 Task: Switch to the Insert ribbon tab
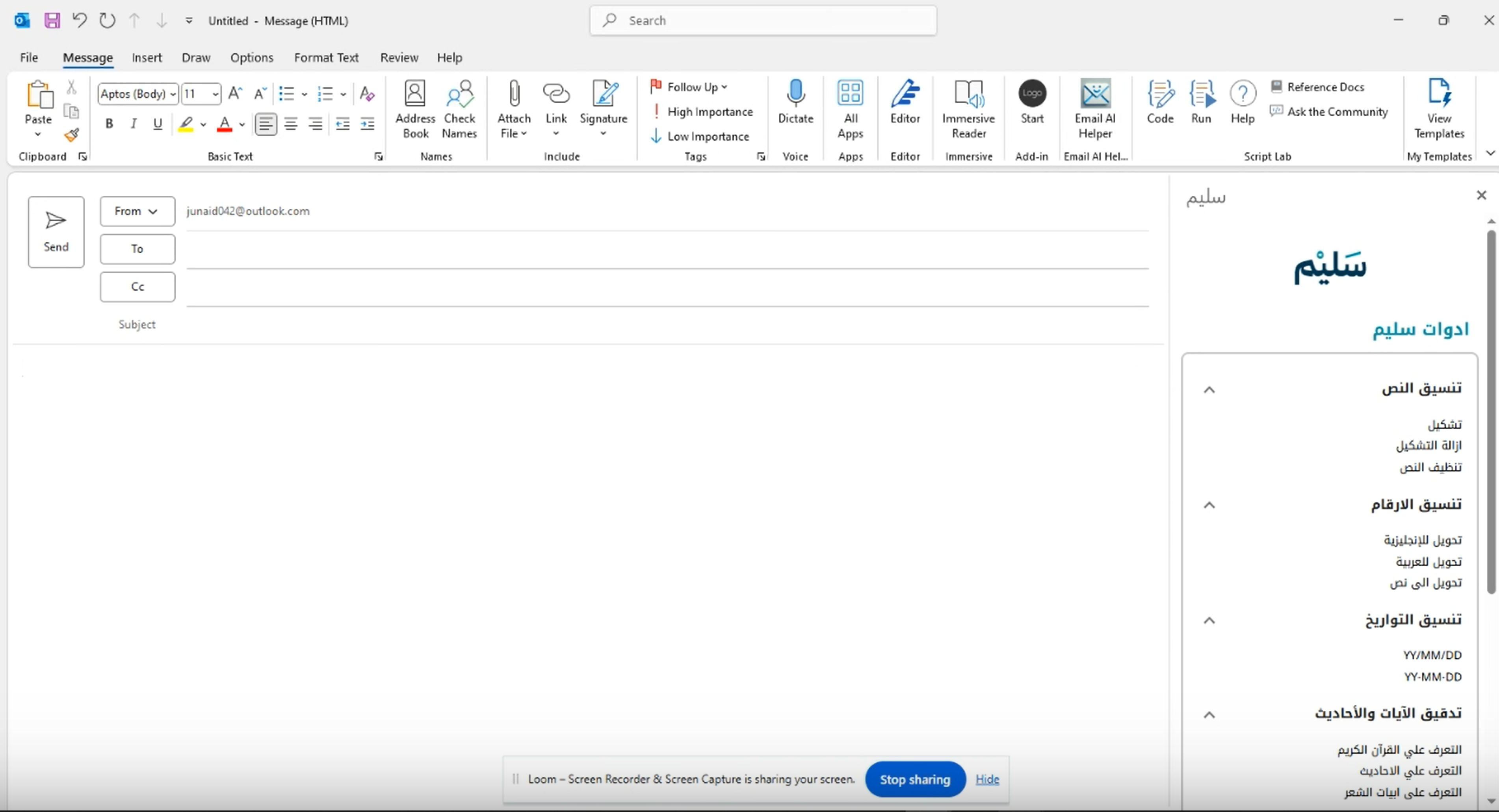tap(147, 57)
